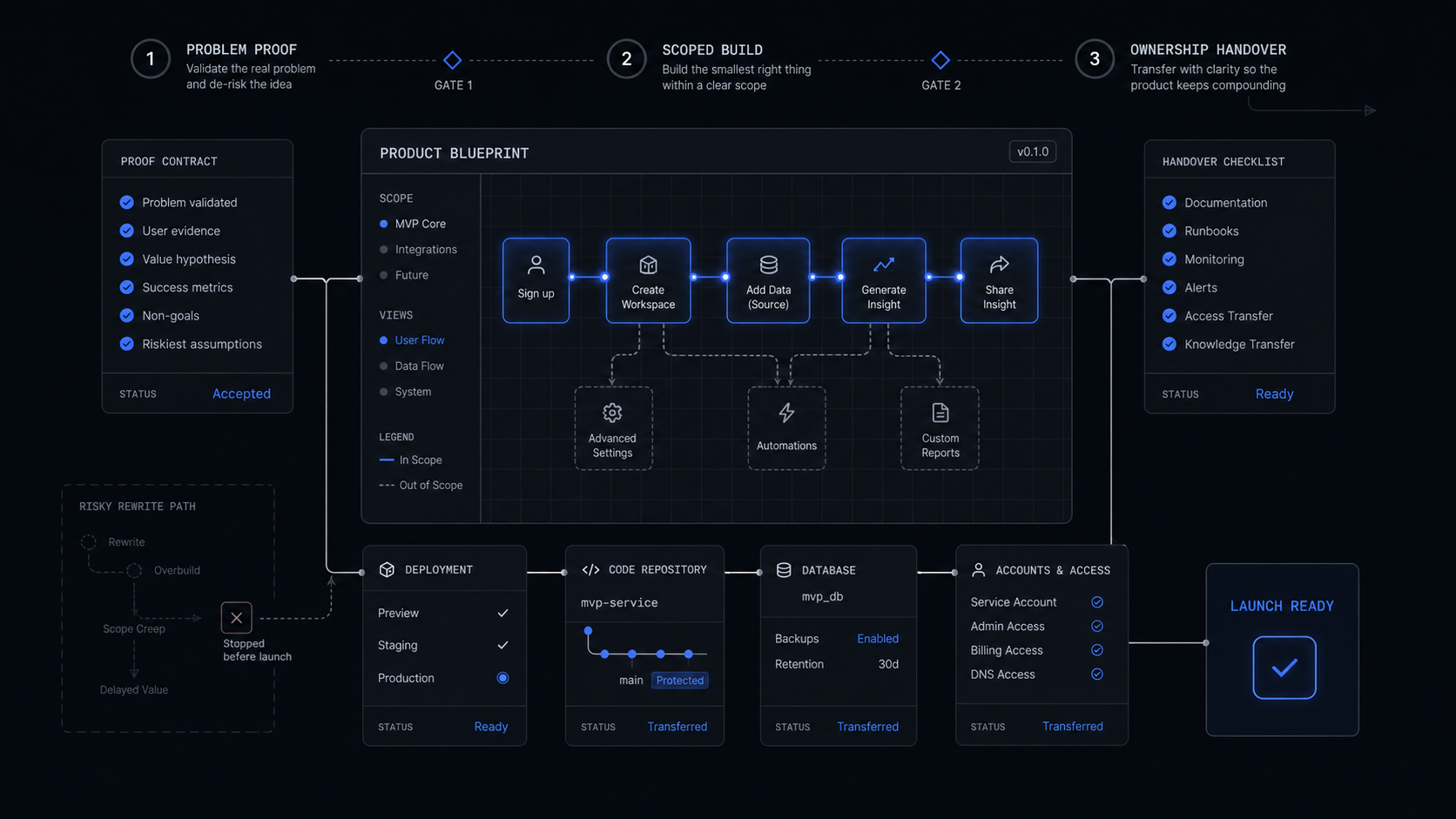
Task: Toggle the Access Transfer checkbox
Action: tap(1170, 316)
